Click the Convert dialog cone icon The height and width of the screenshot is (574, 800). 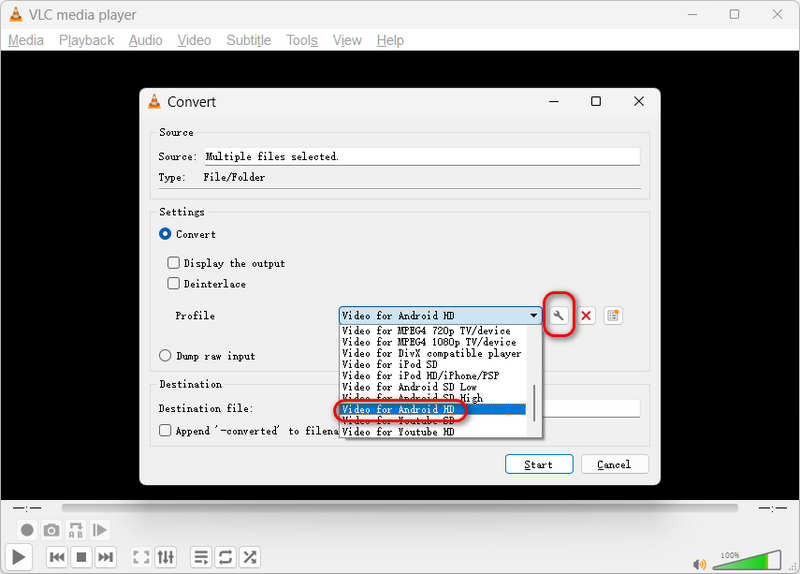click(154, 102)
